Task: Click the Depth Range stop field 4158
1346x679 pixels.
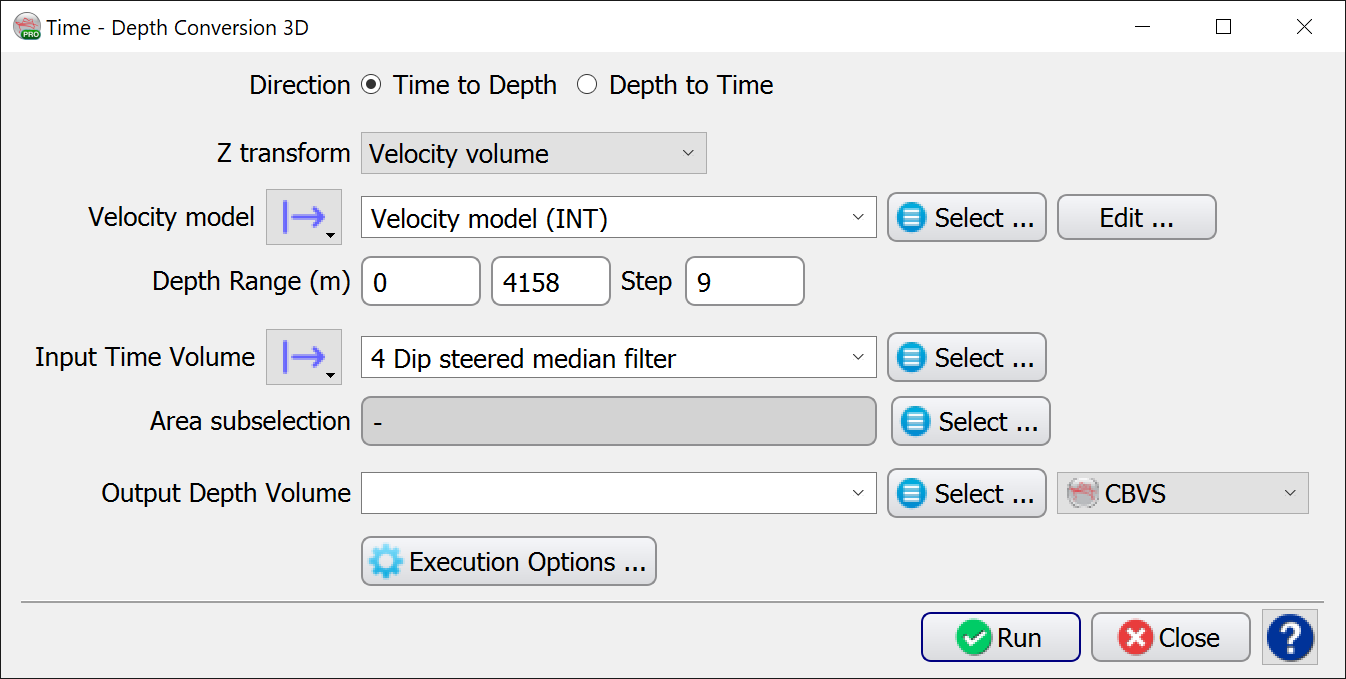Action: coord(550,282)
